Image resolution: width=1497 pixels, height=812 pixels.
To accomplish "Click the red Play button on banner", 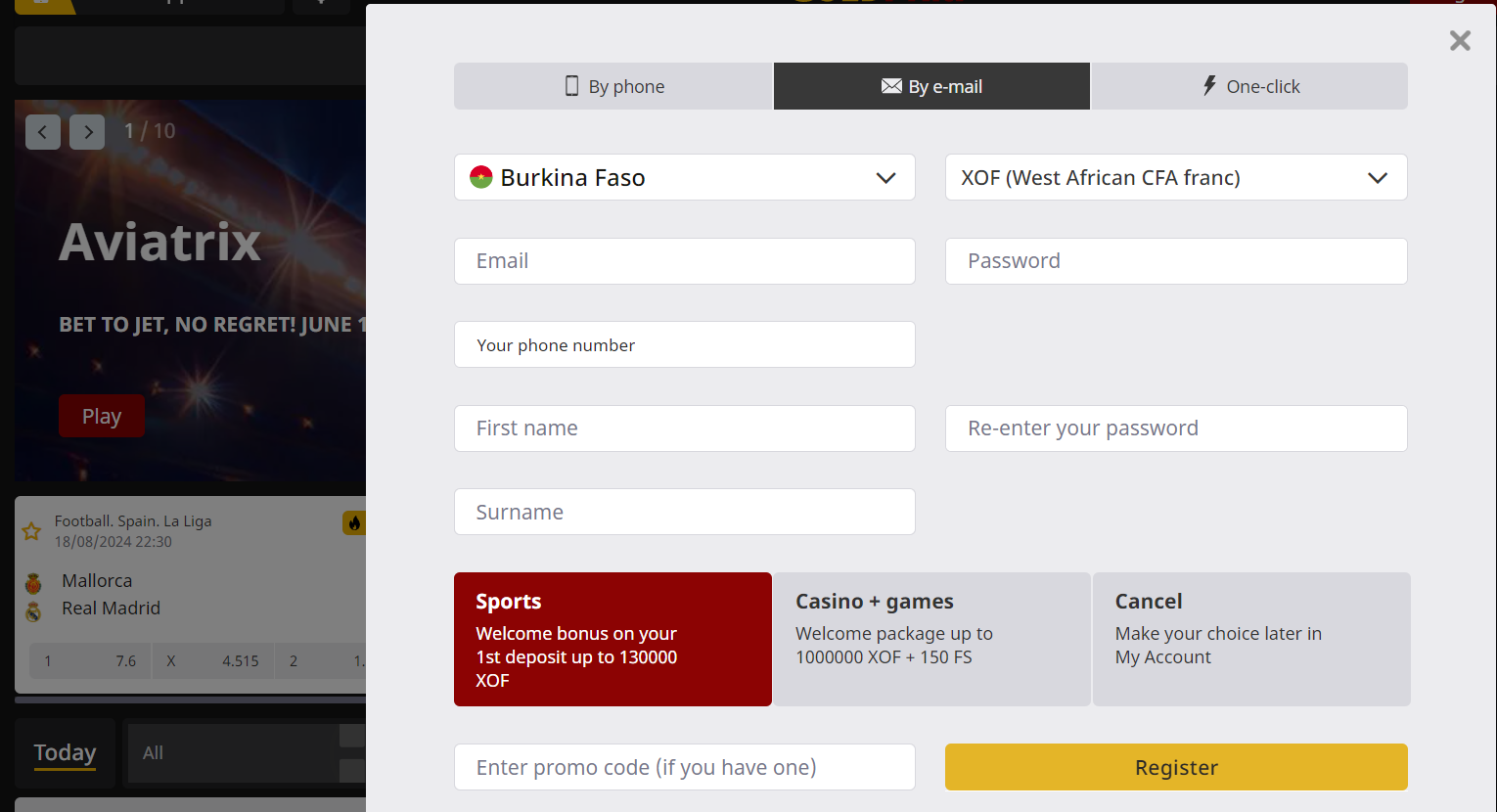I will click(x=102, y=416).
